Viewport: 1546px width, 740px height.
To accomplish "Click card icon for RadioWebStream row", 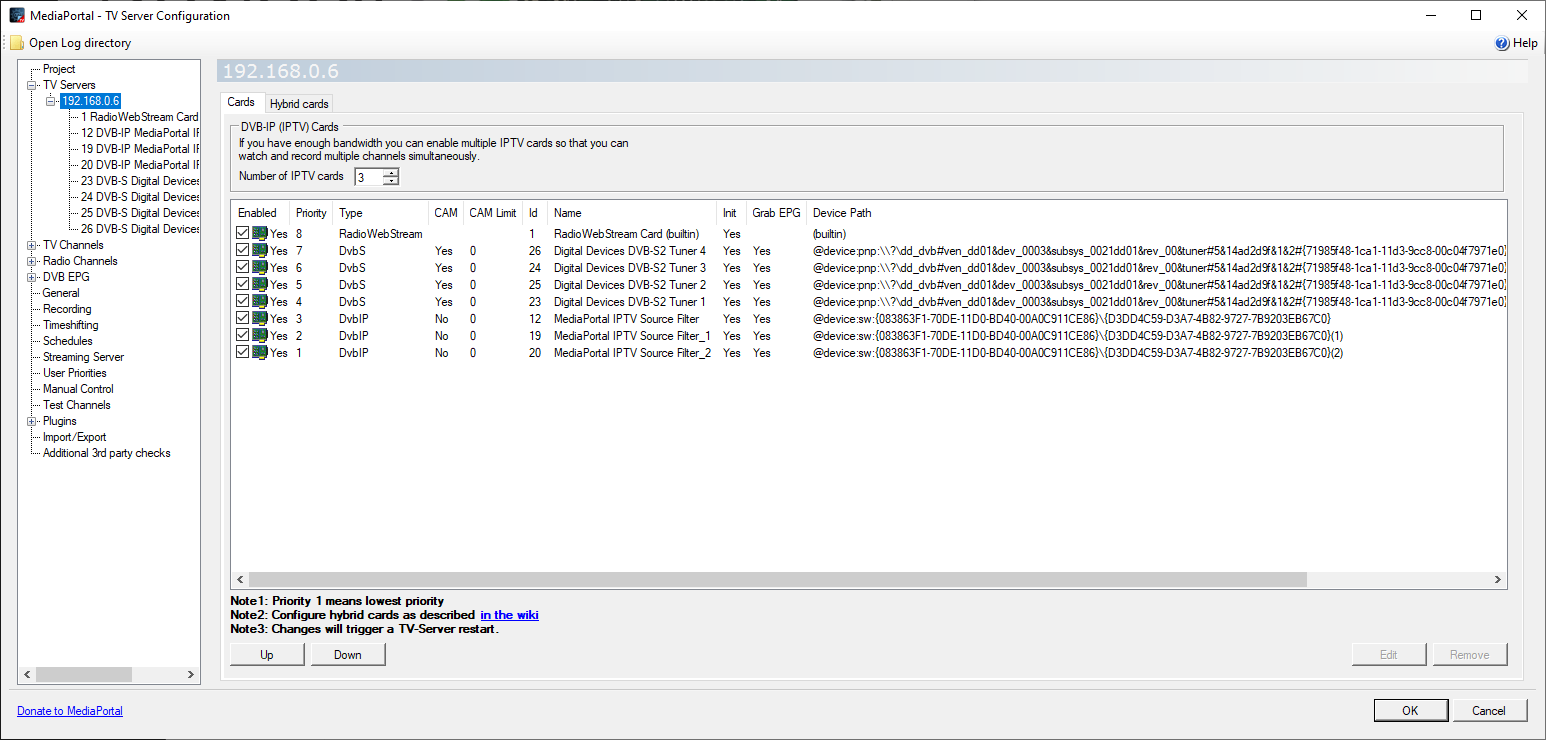I will point(260,233).
